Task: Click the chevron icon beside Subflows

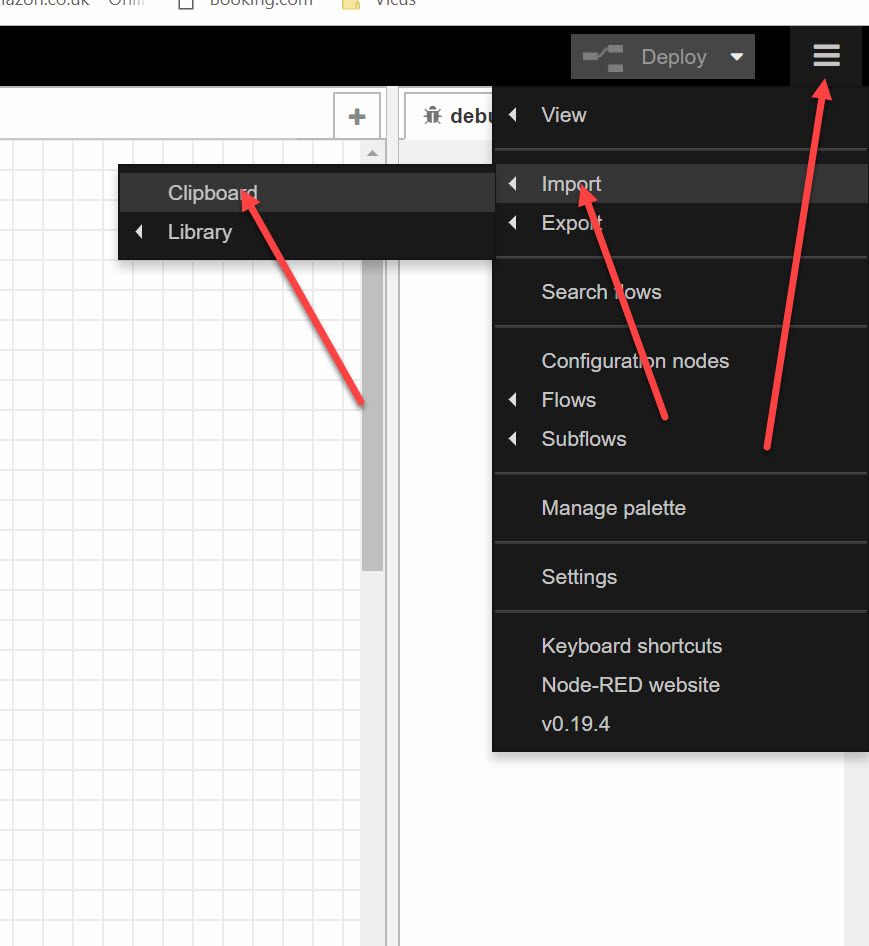Action: point(513,439)
